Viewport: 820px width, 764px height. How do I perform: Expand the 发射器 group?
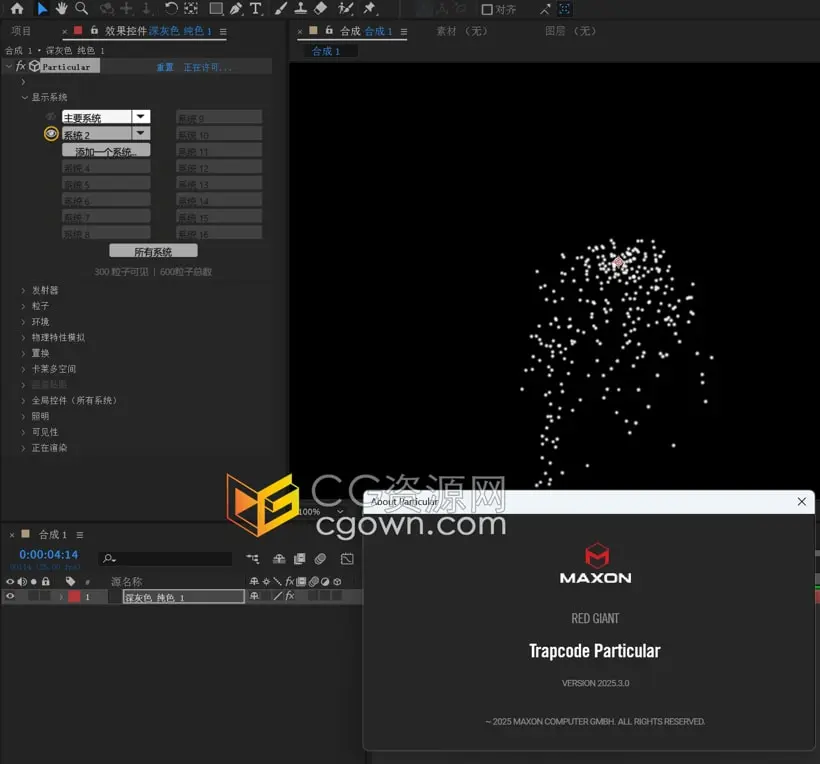[23, 290]
